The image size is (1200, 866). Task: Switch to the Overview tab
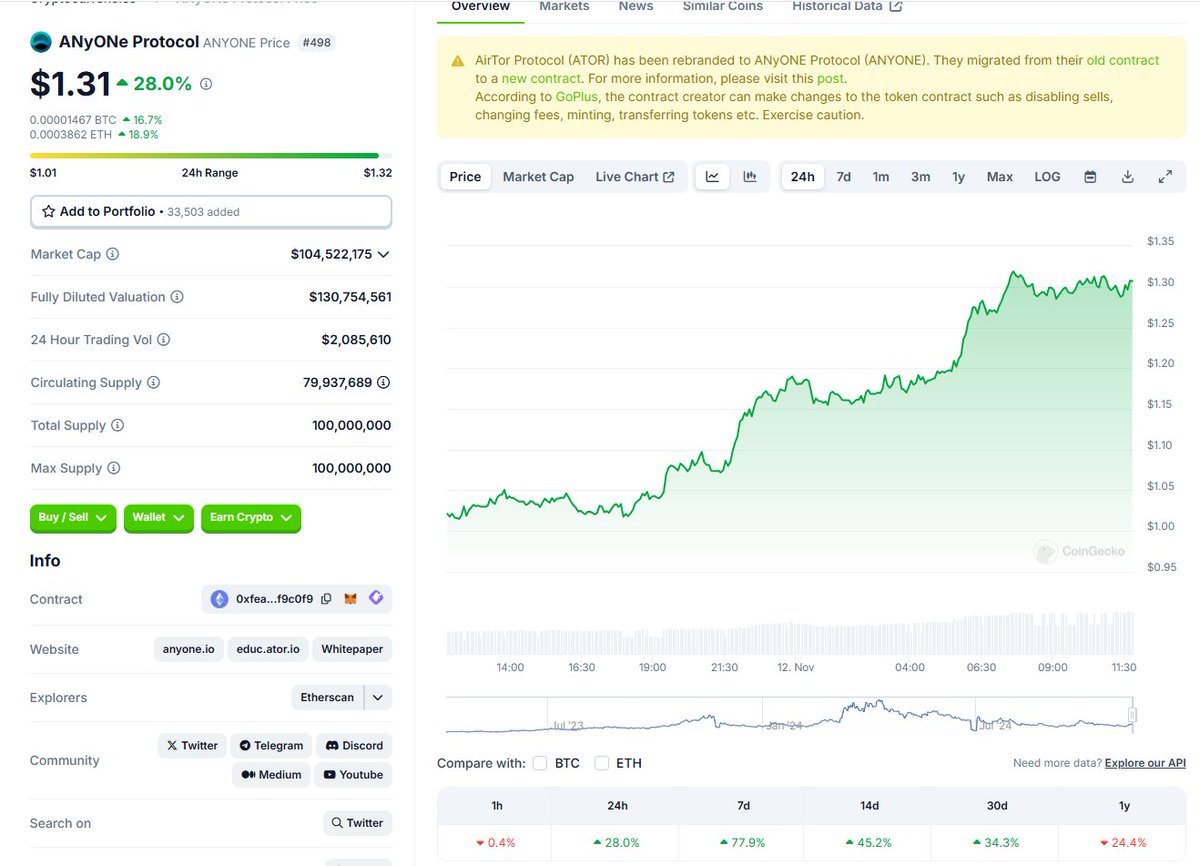click(x=481, y=7)
